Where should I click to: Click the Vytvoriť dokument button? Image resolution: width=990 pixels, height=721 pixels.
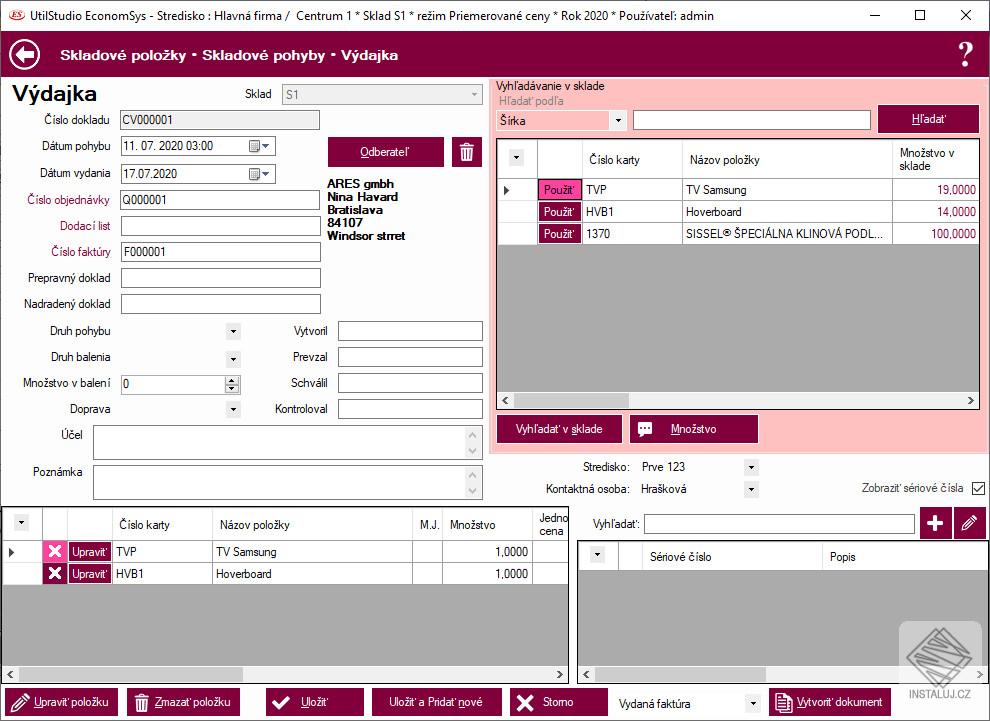click(829, 702)
